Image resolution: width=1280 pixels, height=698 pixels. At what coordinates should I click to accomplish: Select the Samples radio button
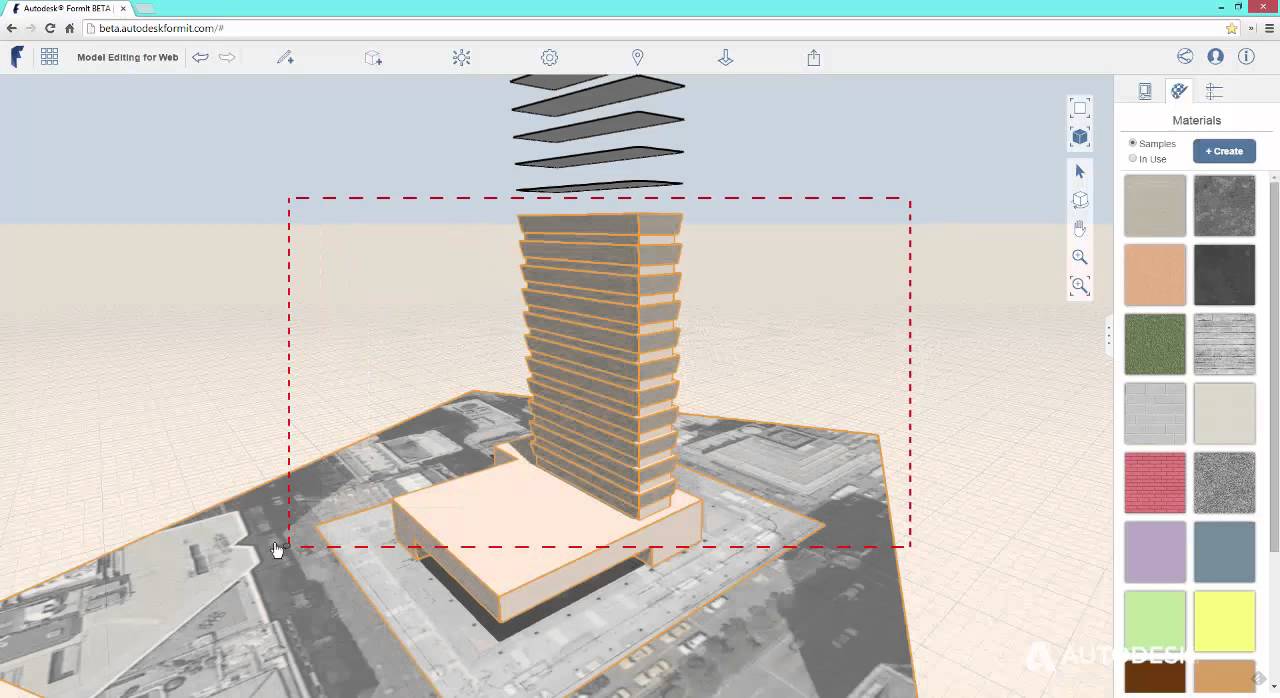coord(1132,143)
